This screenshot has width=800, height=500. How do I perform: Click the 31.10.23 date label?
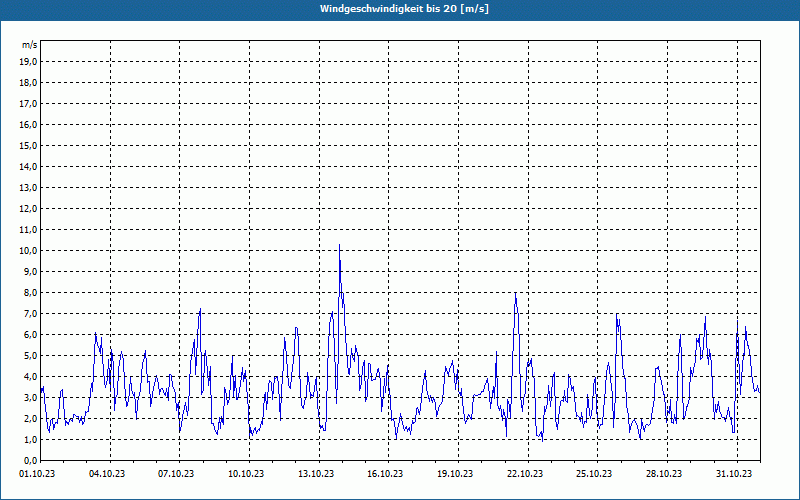pyautogui.click(x=734, y=473)
